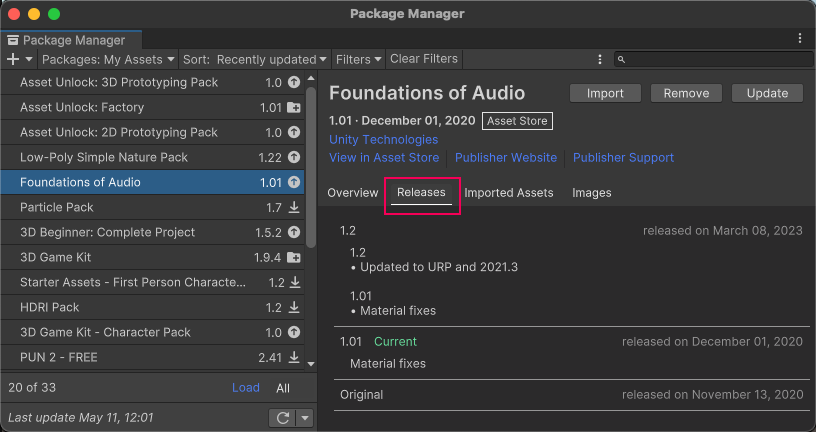
Task: Click import icon for Asset Unlock: Factory
Action: [x=294, y=107]
